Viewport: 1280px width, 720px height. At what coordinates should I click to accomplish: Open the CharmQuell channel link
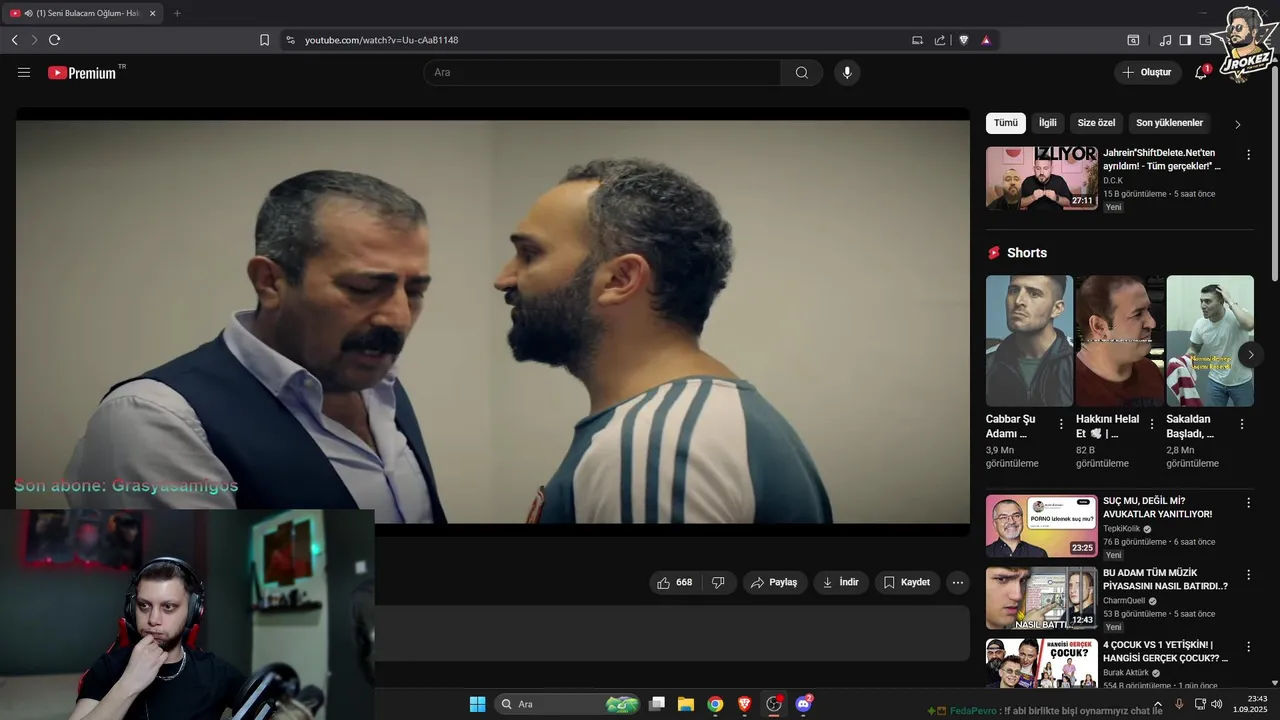click(1124, 601)
